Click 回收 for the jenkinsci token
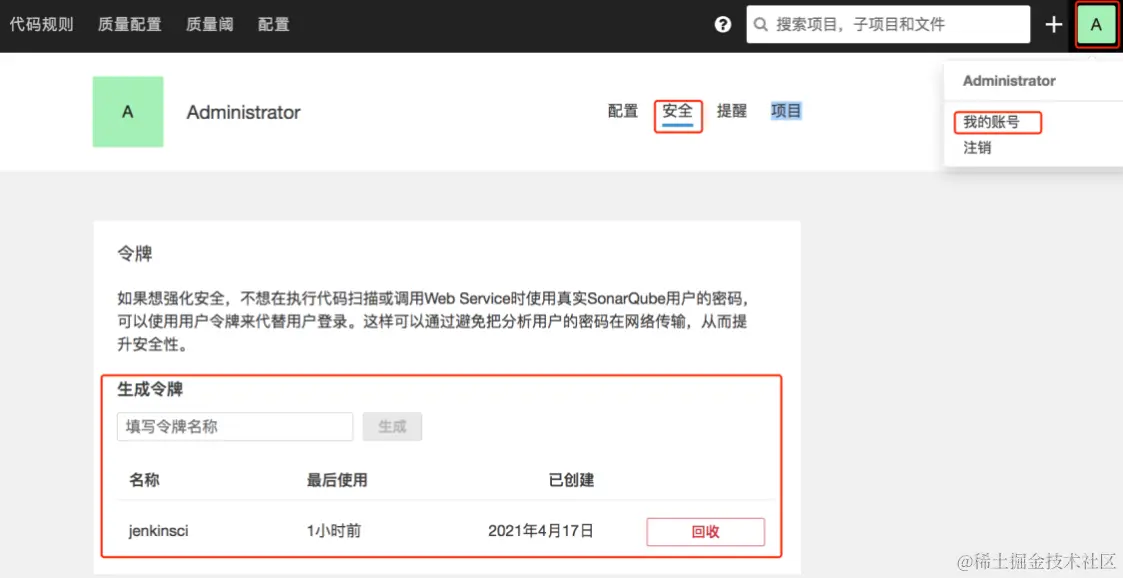 [x=705, y=532]
